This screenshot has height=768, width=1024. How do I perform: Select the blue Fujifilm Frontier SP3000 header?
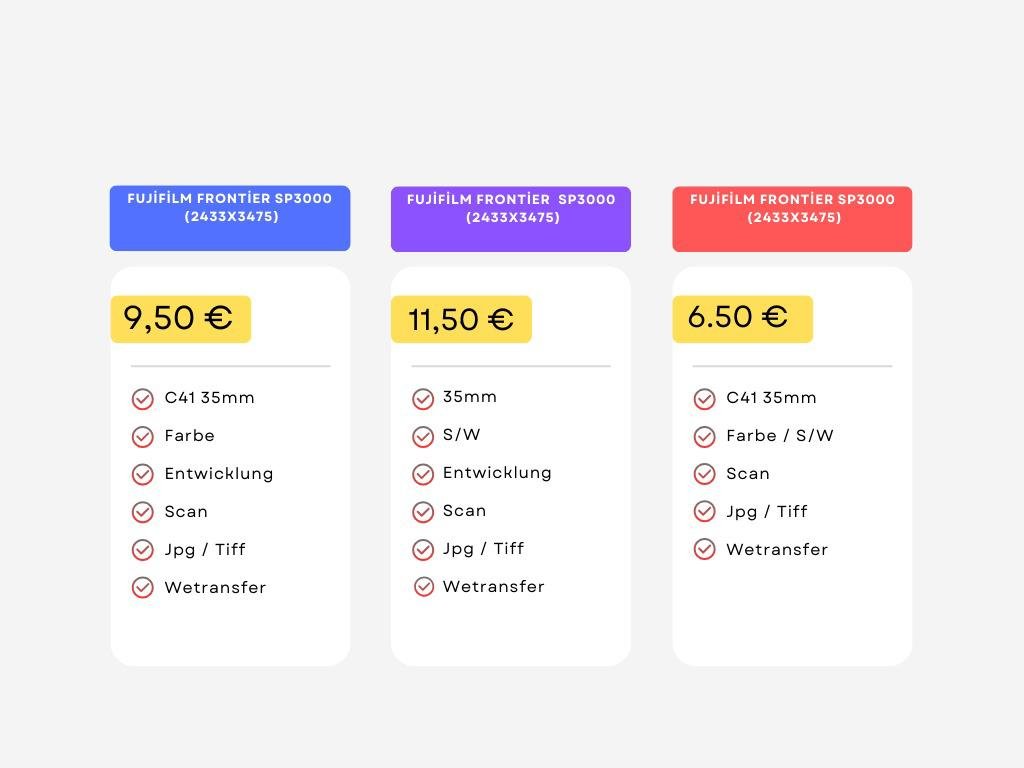click(230, 218)
